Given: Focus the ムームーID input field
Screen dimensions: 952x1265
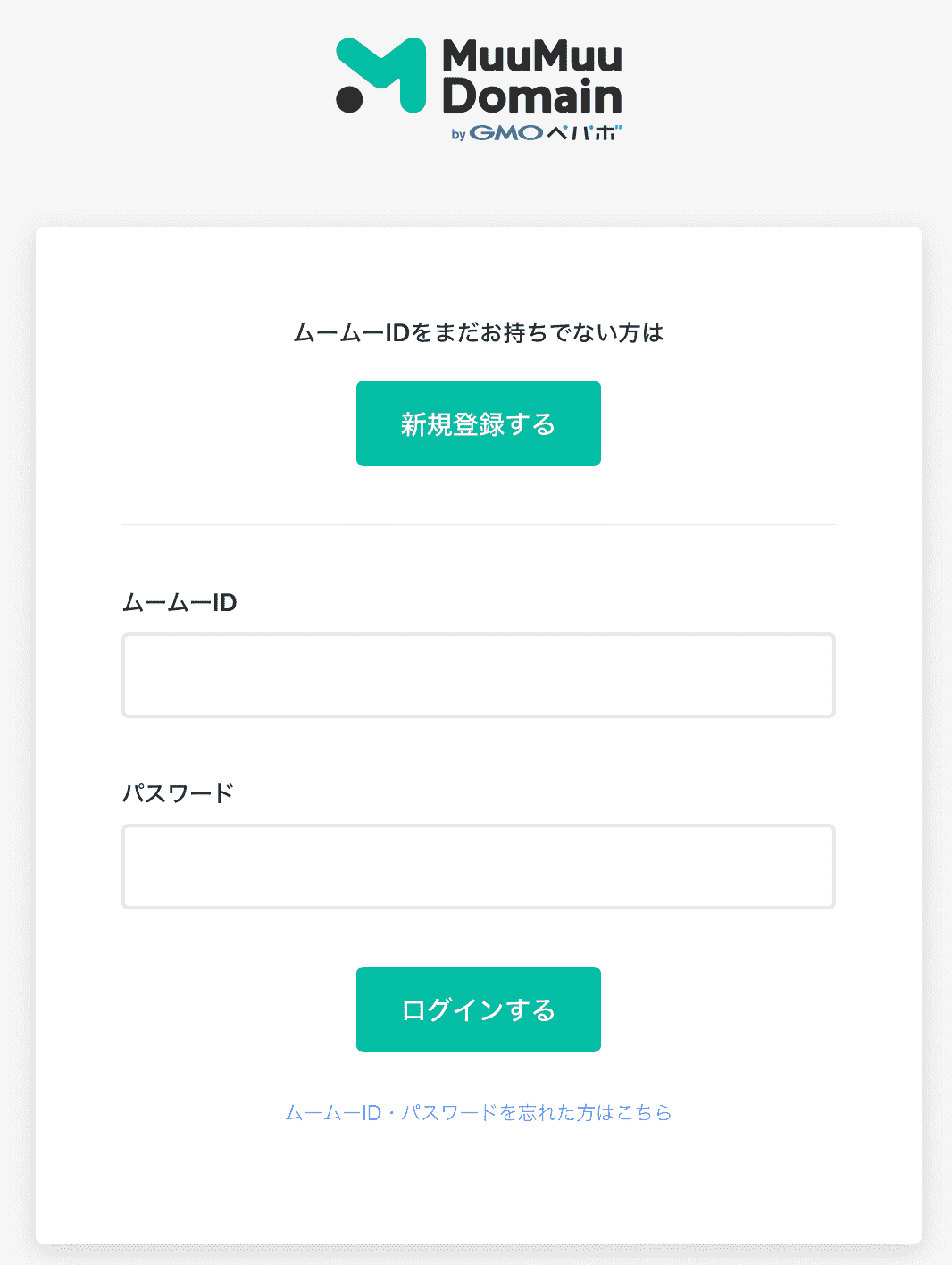Looking at the screenshot, I should (479, 675).
